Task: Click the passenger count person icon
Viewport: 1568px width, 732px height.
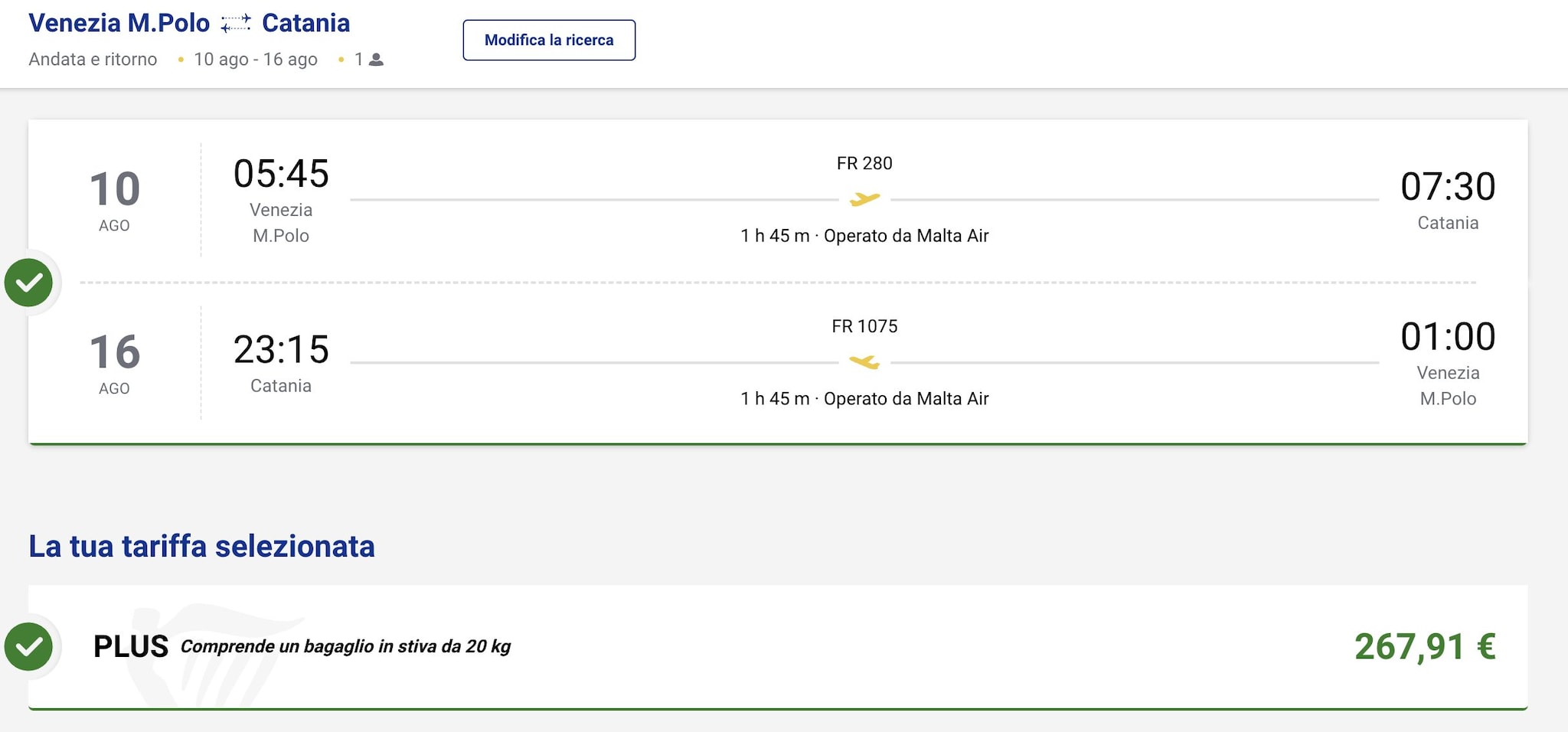Action: click(376, 60)
